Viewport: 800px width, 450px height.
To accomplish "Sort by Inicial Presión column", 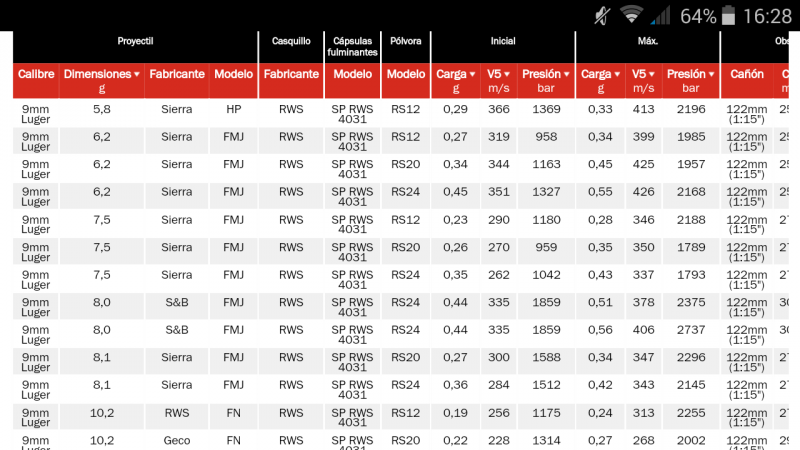I will [546, 74].
